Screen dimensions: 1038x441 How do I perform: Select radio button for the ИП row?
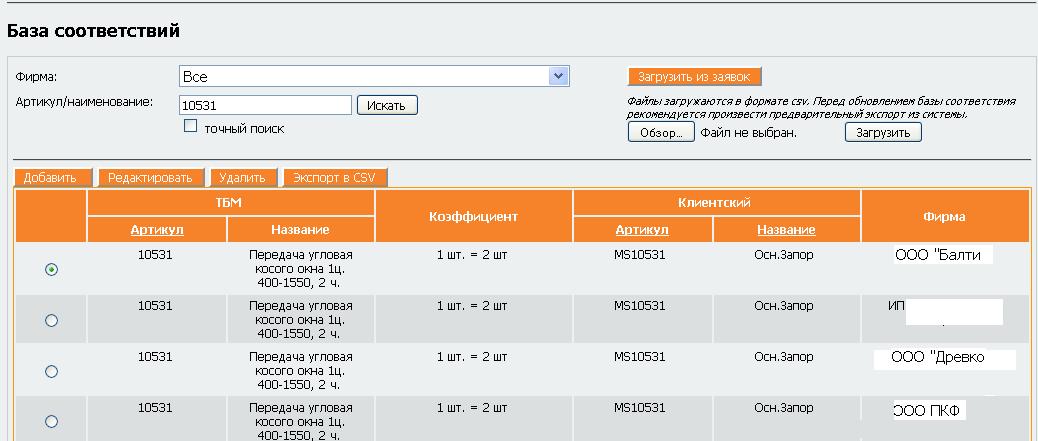pyautogui.click(x=52, y=320)
